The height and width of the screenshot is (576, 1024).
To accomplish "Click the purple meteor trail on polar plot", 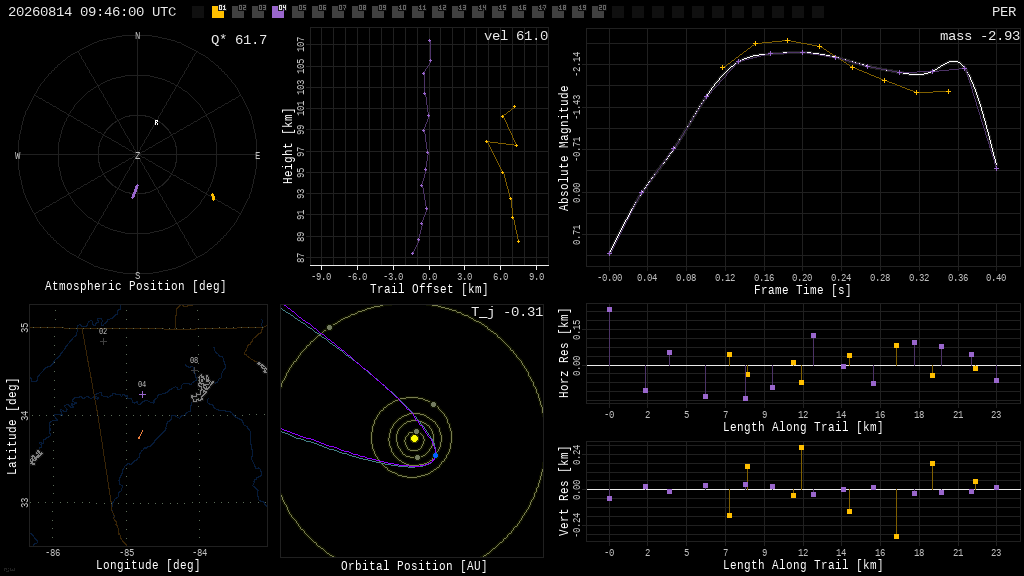I will [x=135, y=191].
